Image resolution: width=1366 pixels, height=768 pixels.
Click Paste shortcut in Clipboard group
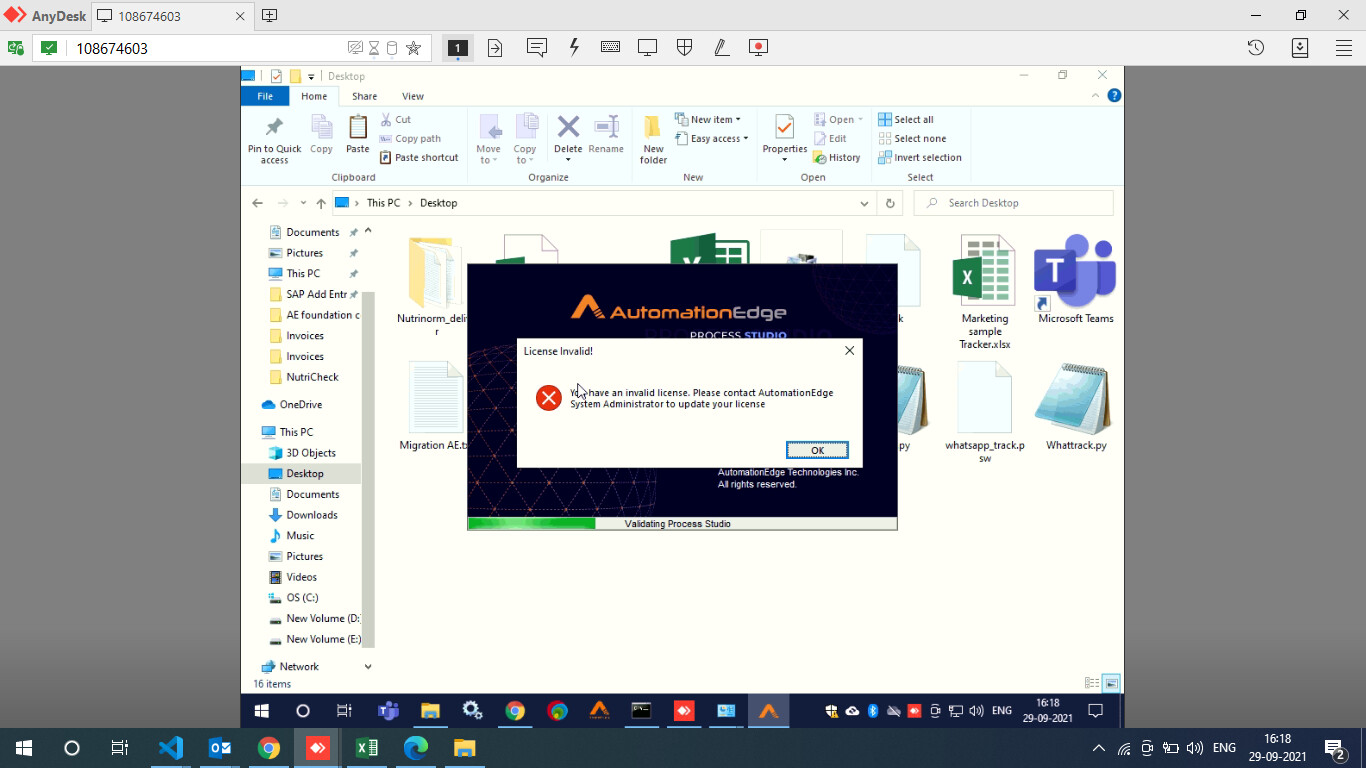418,158
